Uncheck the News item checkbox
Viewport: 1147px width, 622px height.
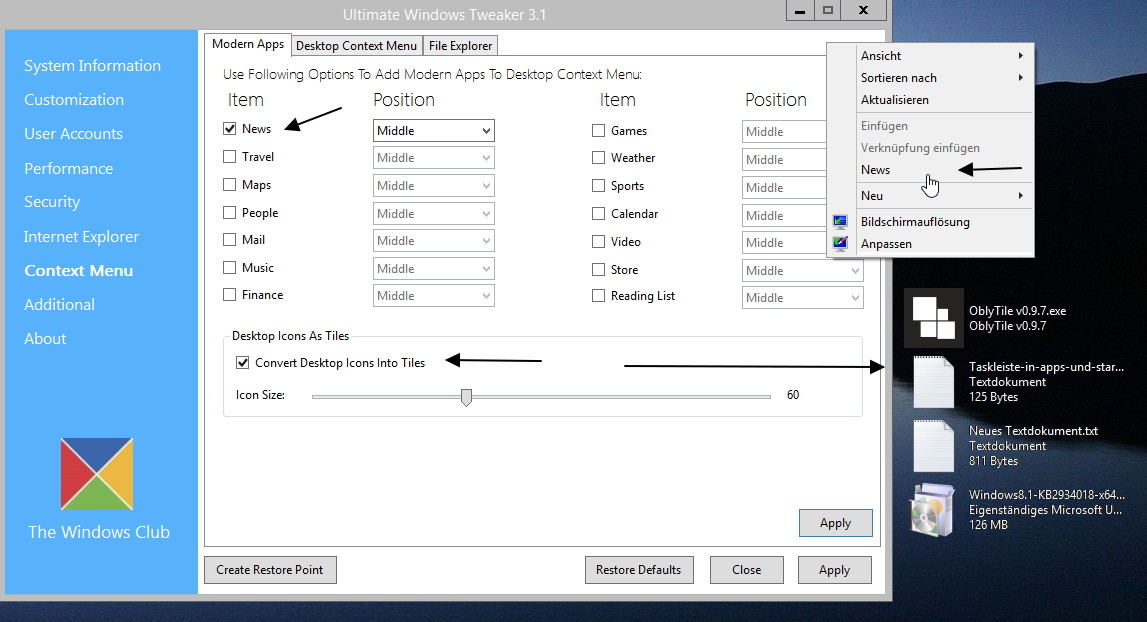(x=230, y=129)
